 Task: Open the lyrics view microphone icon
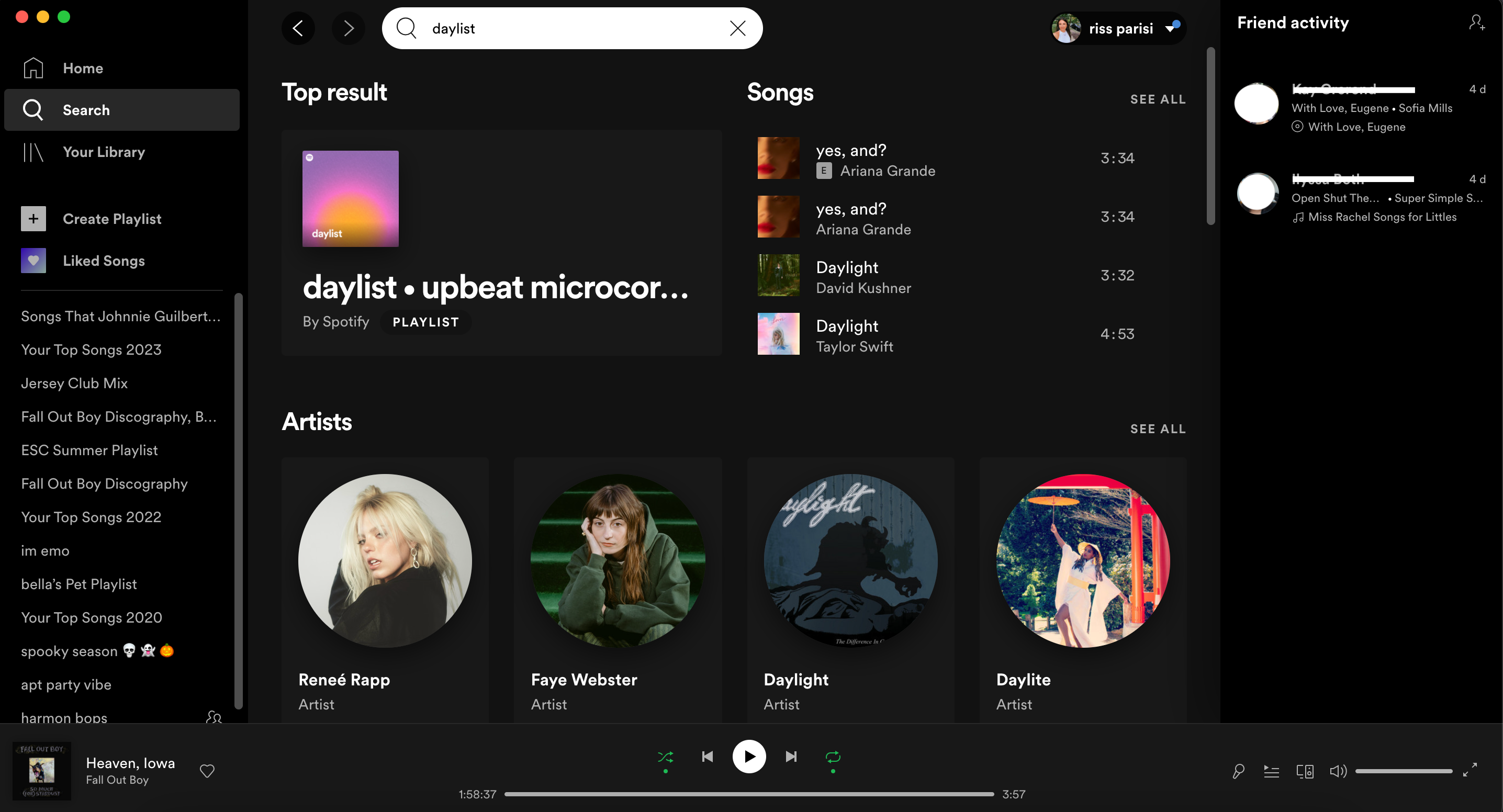(1238, 771)
